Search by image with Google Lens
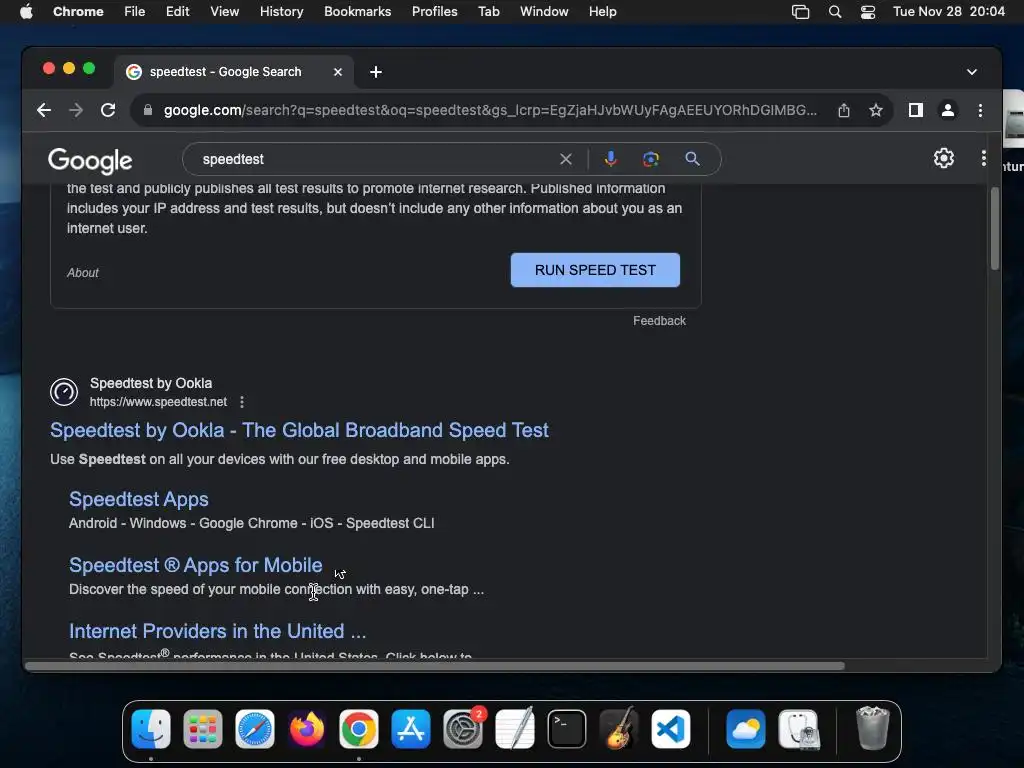This screenshot has height=768, width=1024. tap(650, 159)
